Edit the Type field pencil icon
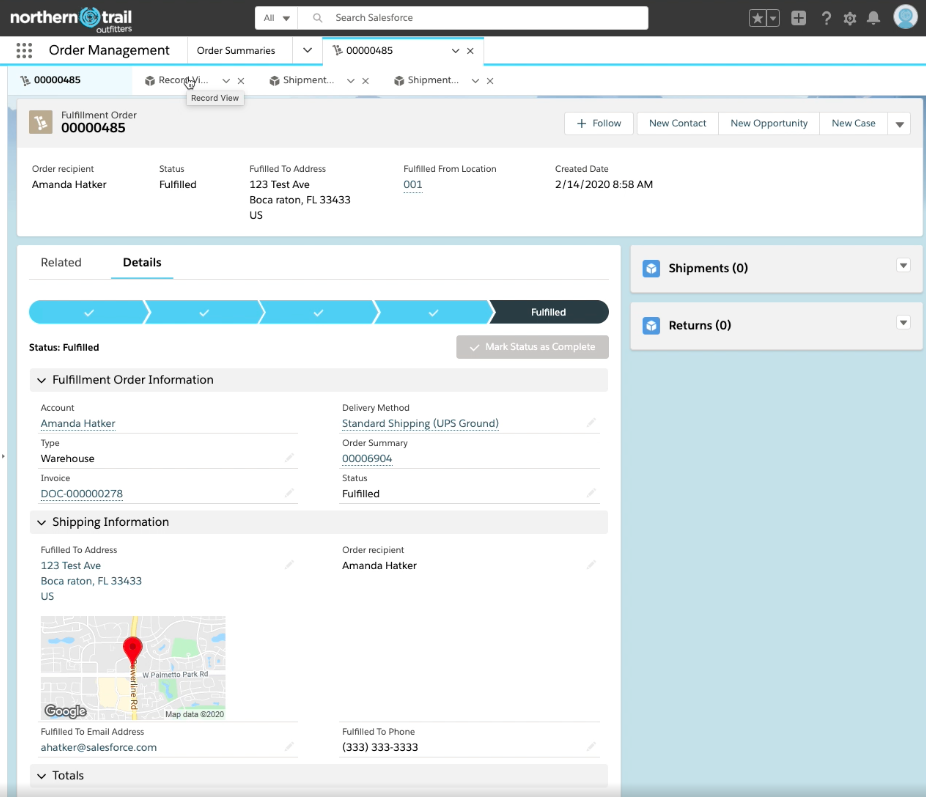Image resolution: width=926 pixels, height=797 pixels. tap(289, 458)
